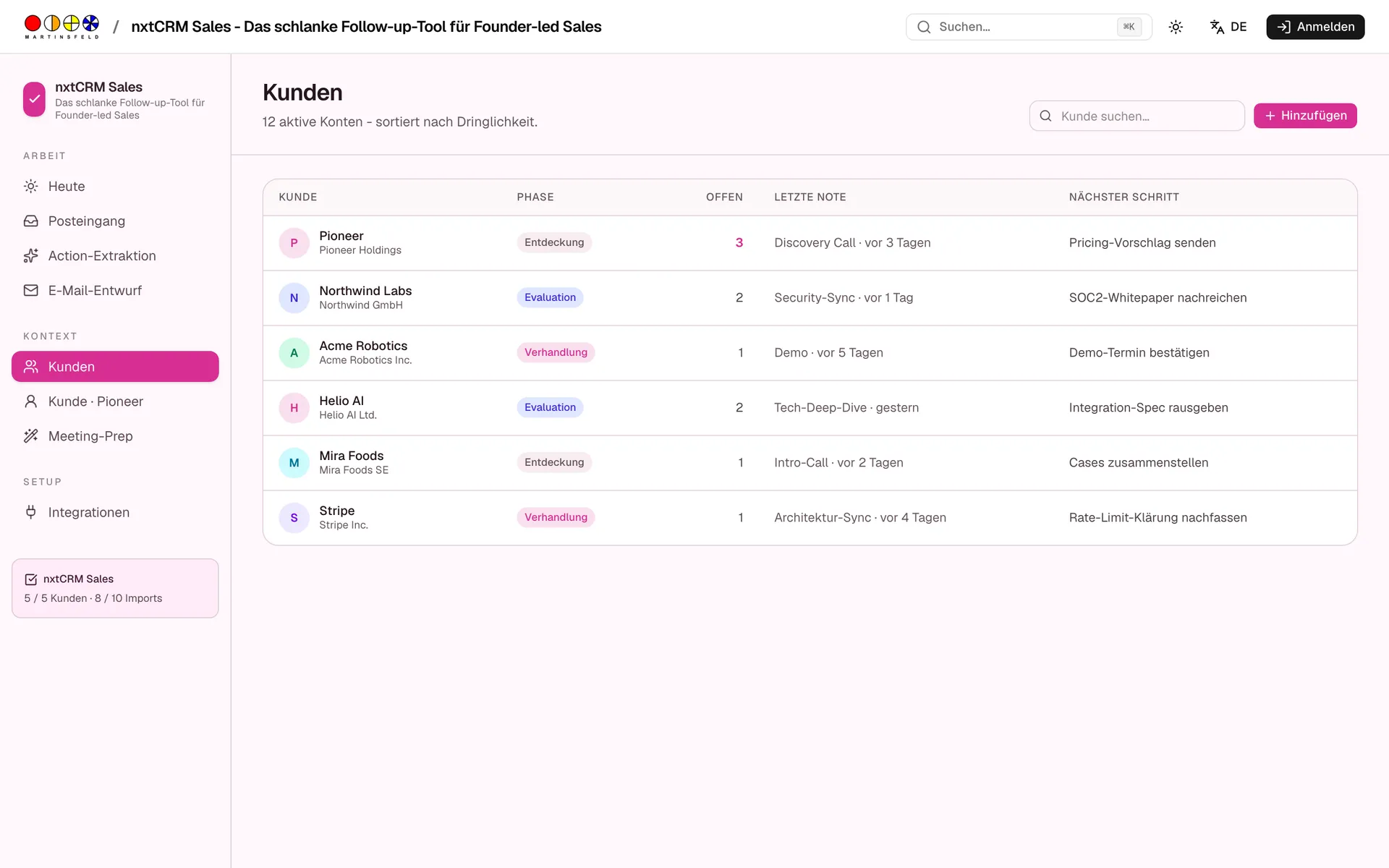
Task: Click the nxtCRM Sales usage card
Action: 115,588
